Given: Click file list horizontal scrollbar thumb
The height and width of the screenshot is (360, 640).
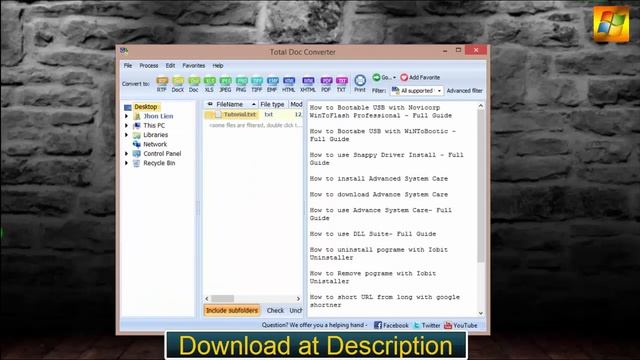Looking at the screenshot, I should coord(222,299).
